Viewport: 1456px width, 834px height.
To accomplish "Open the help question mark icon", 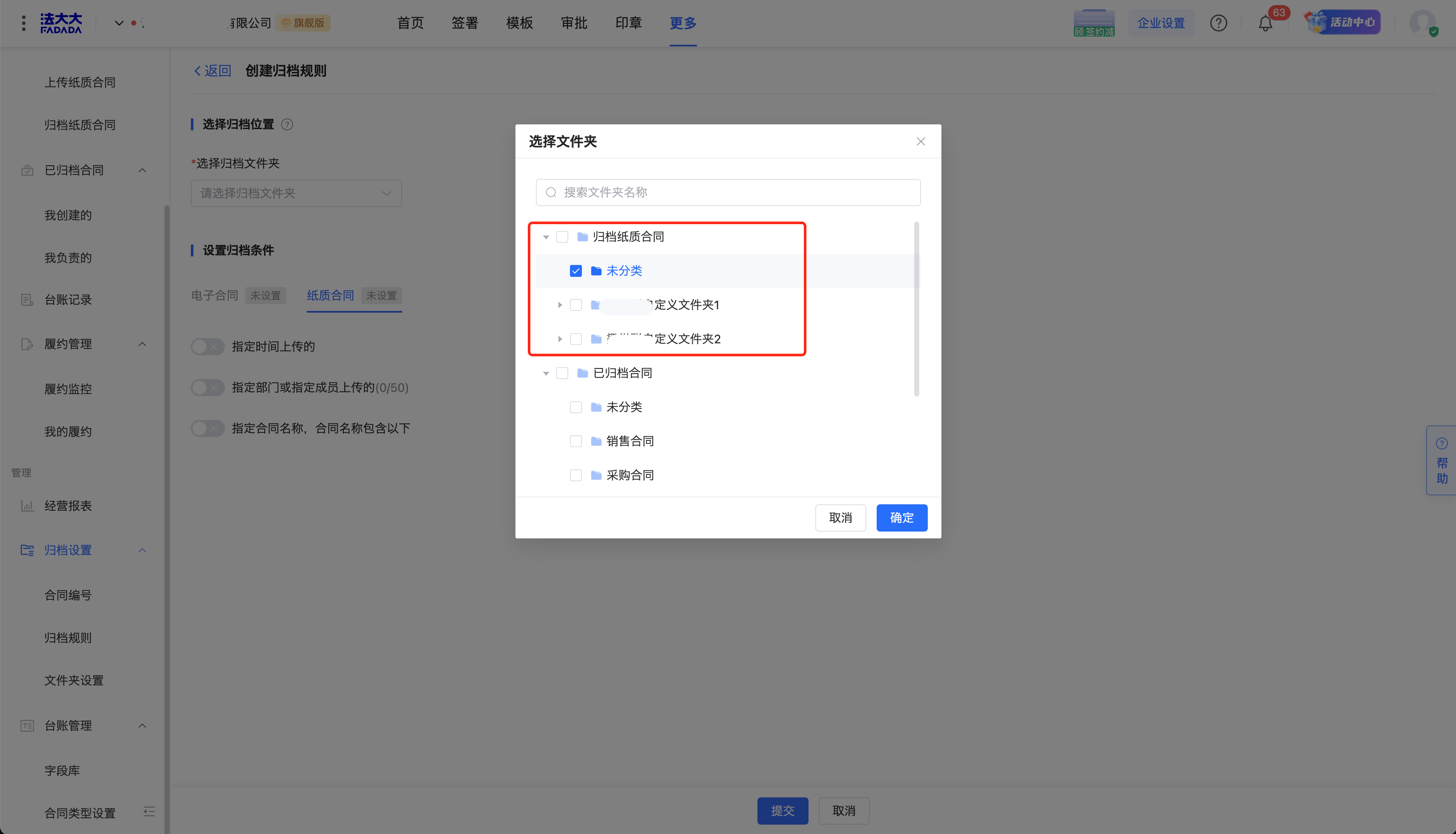I will (1218, 23).
